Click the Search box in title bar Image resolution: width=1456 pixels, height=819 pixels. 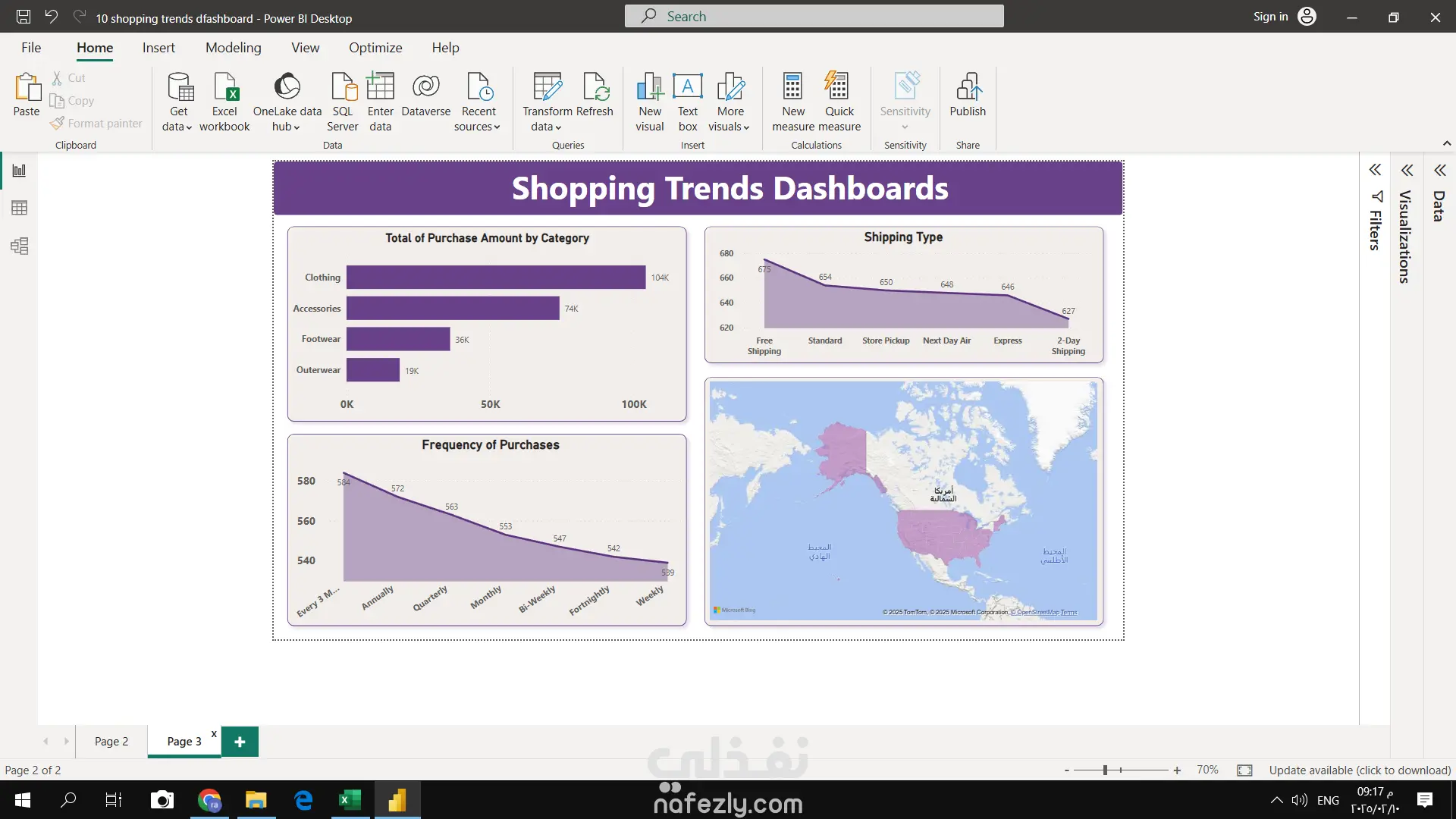tap(814, 17)
